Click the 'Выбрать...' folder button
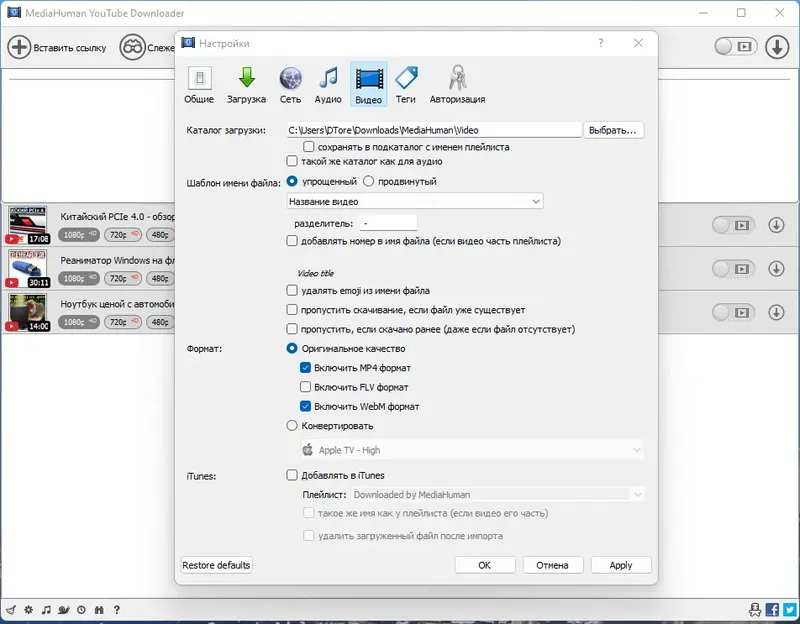The height and width of the screenshot is (624, 800). tap(613, 130)
